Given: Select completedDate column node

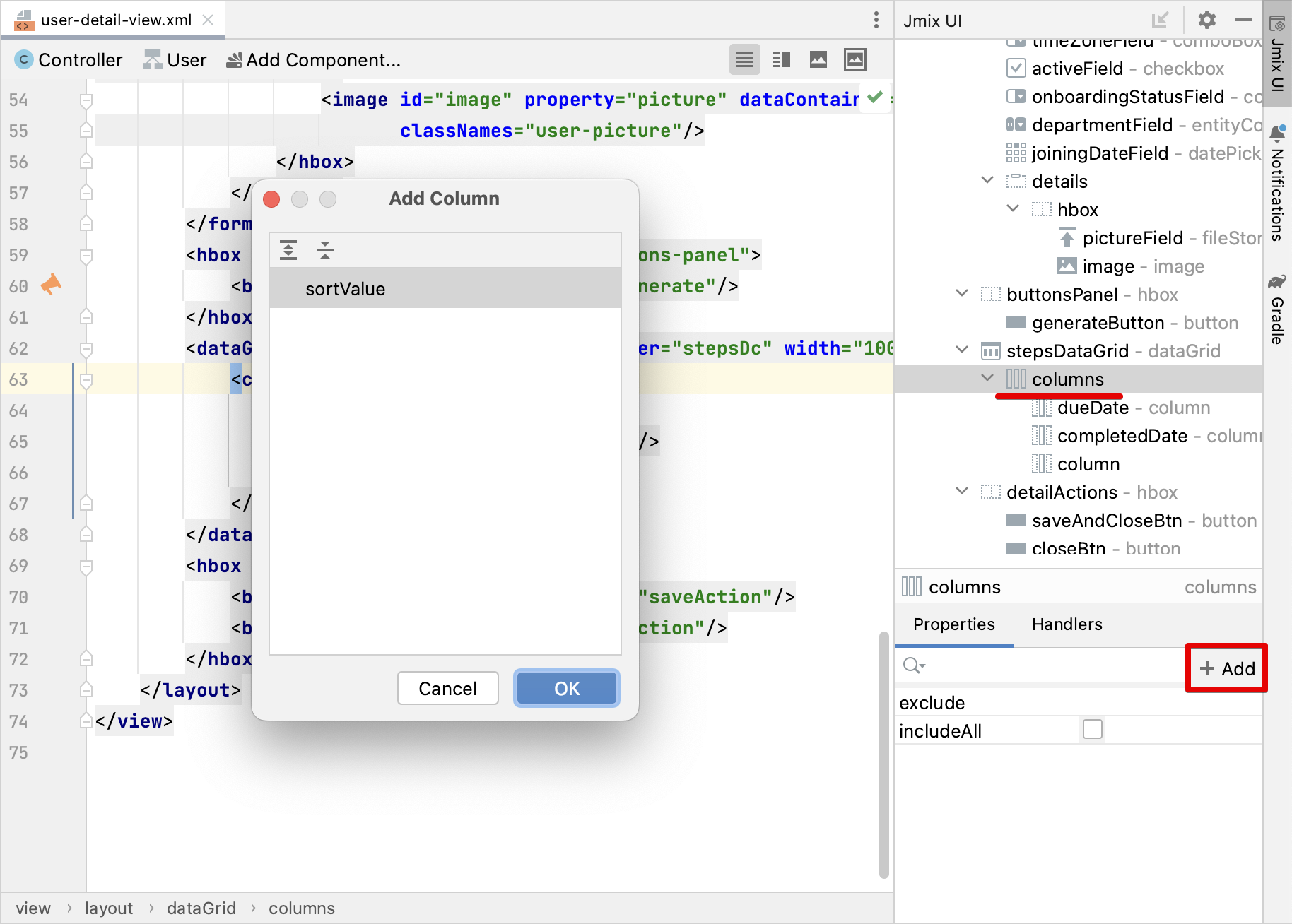Looking at the screenshot, I should 1146,436.
